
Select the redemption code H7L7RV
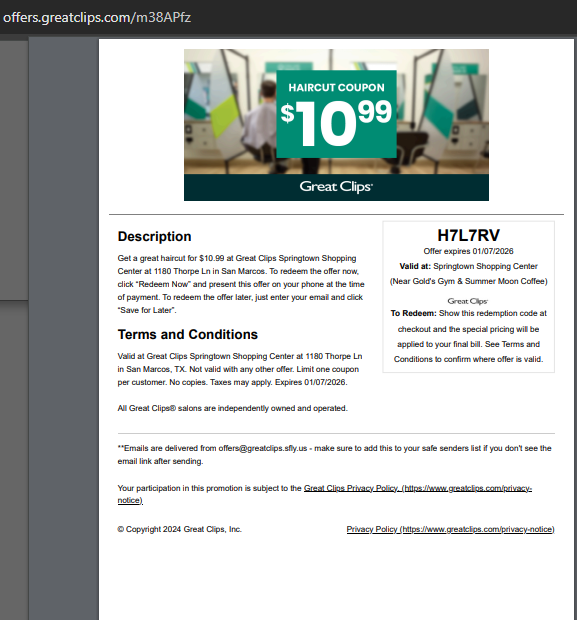(x=468, y=235)
